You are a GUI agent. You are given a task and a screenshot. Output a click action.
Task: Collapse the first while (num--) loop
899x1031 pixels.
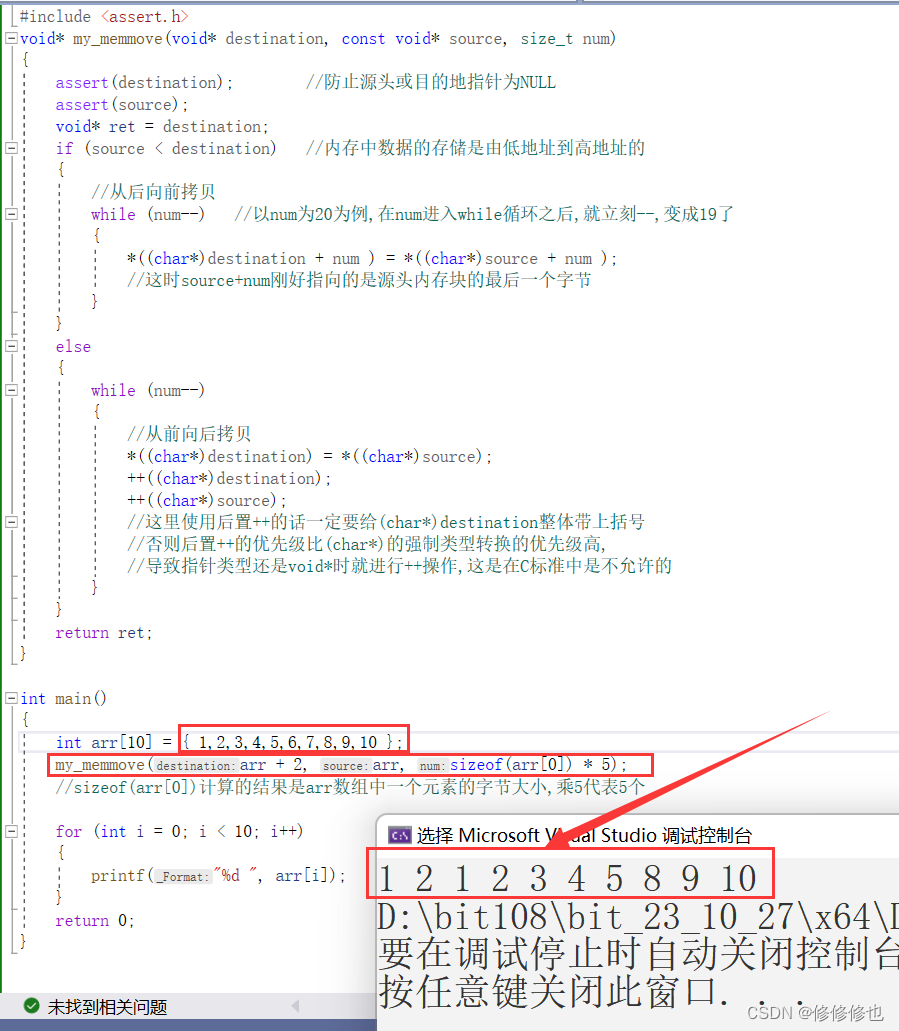(x=10, y=213)
